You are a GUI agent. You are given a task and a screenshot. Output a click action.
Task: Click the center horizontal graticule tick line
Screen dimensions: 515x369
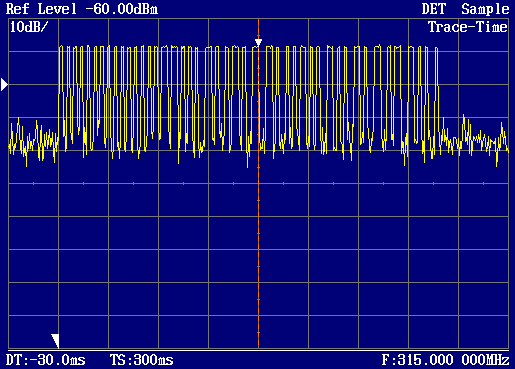[x=258, y=183]
